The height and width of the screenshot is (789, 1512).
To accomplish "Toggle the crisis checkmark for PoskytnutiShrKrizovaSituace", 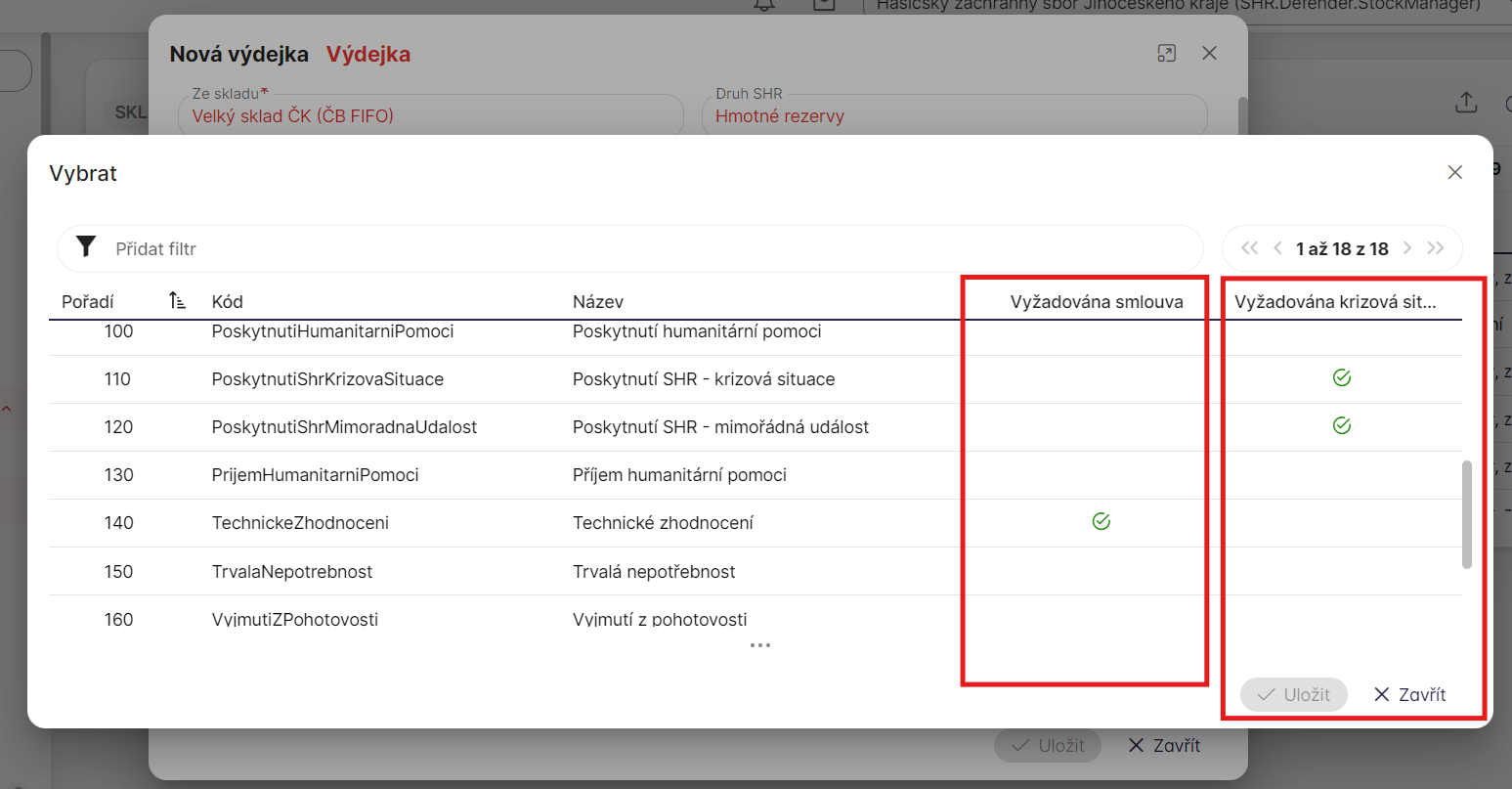I will [1342, 378].
